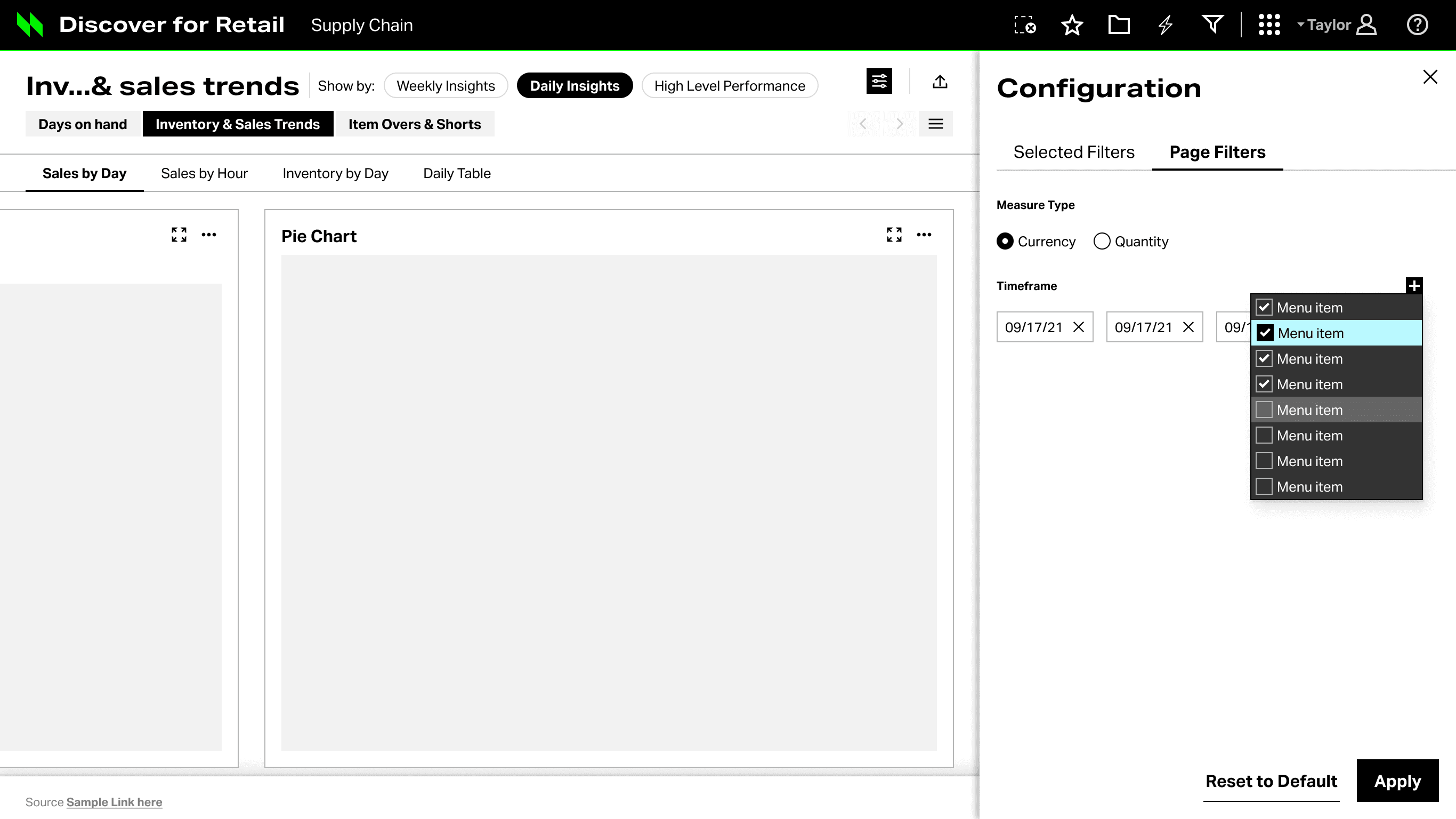Open the Sales by Hour tab
Screen dimensions: 1456x819
click(x=204, y=174)
